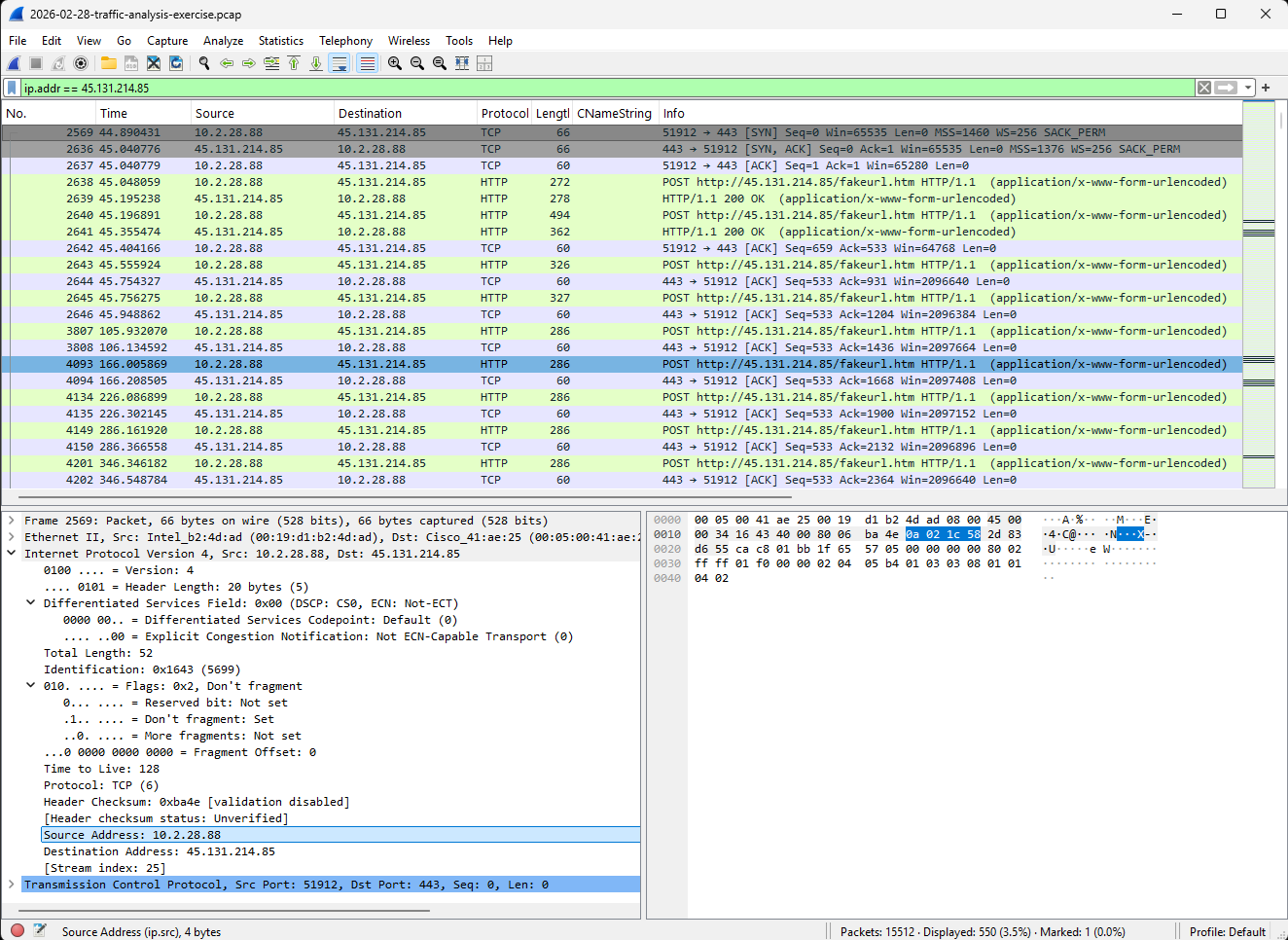Click the capture options gear icon
Image resolution: width=1288 pixels, height=940 pixels.
81,63
